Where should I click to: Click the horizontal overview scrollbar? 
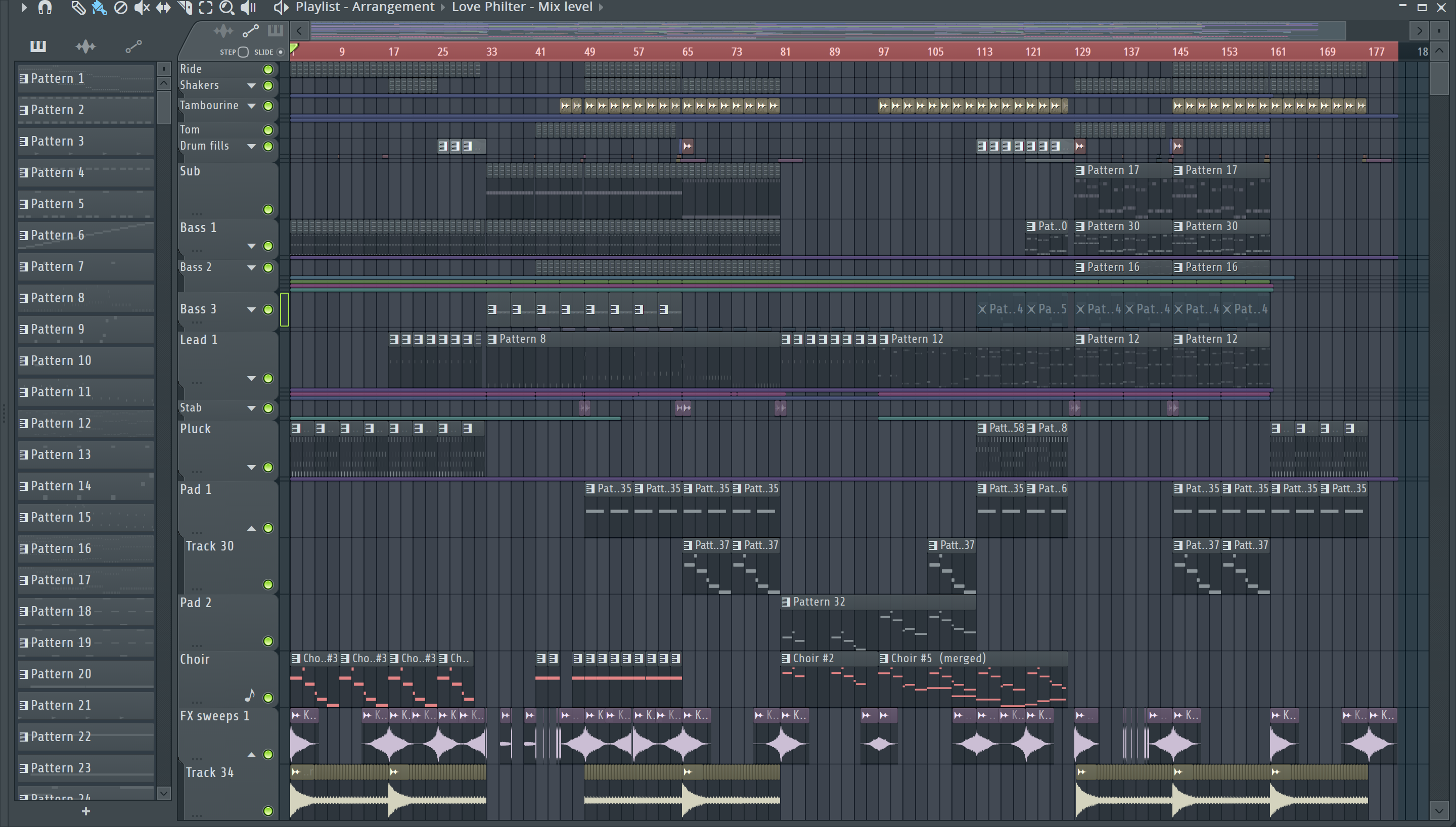click(x=828, y=31)
